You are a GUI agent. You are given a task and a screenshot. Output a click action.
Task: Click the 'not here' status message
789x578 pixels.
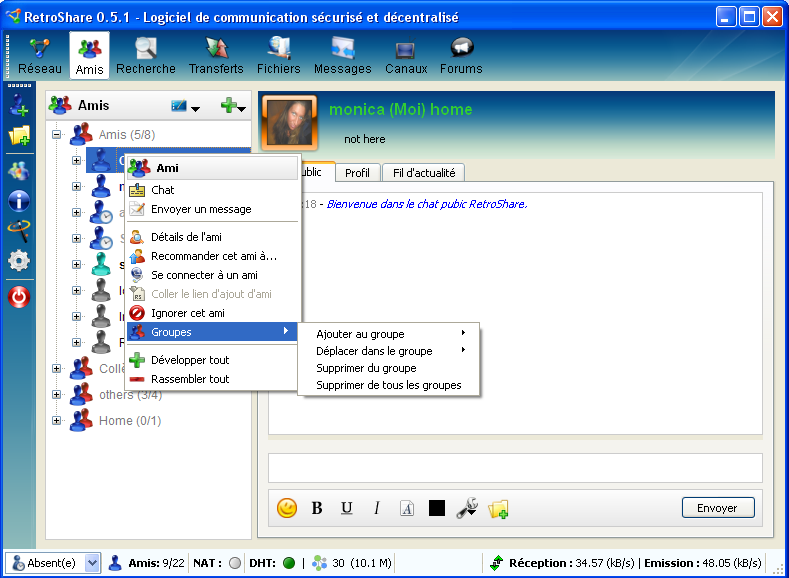(x=365, y=139)
